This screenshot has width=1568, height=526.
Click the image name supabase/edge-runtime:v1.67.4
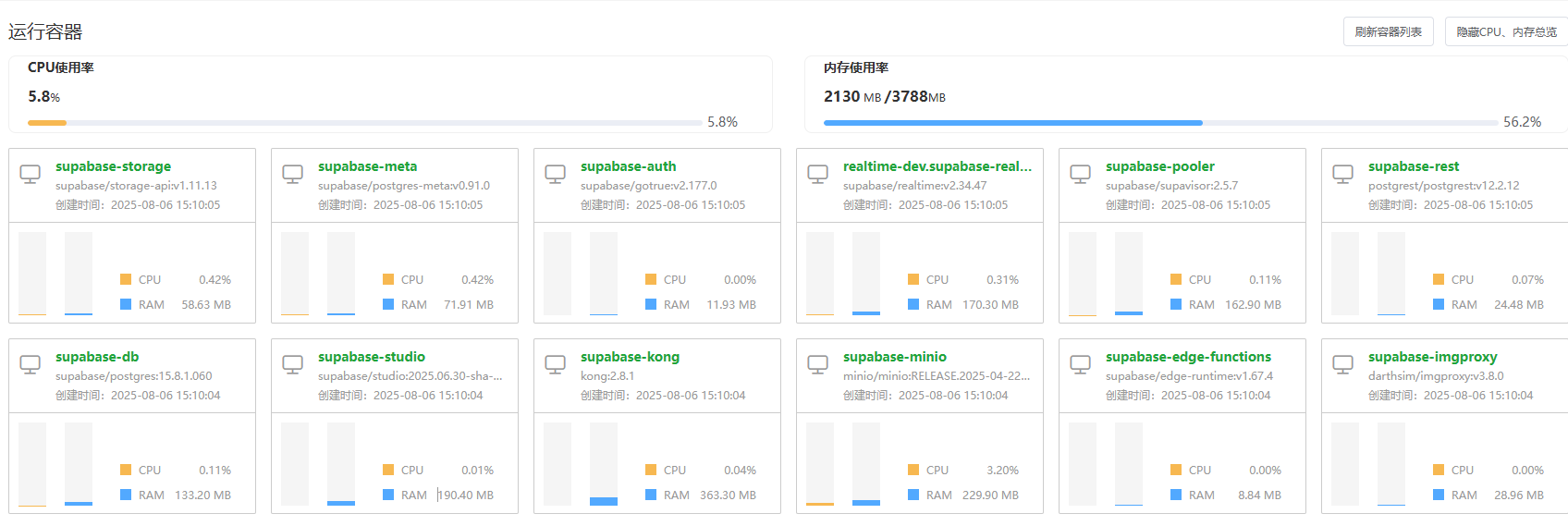click(1189, 376)
